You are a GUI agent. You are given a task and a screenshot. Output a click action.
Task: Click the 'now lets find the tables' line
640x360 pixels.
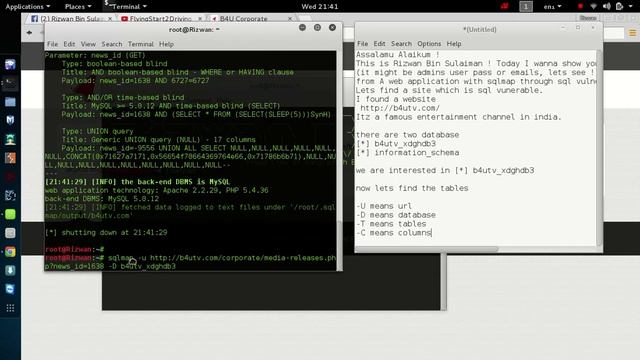tap(412, 188)
